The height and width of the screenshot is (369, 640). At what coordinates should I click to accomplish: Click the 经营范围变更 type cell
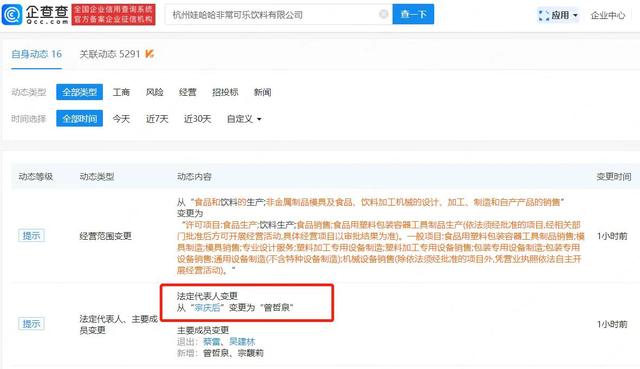click(x=105, y=236)
